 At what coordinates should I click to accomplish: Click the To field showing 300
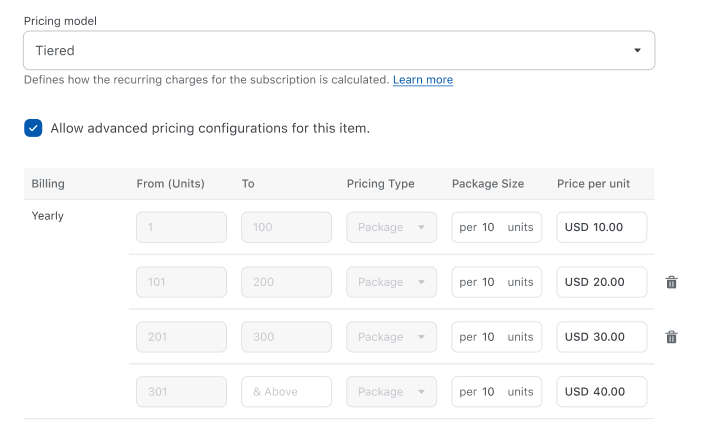point(286,337)
